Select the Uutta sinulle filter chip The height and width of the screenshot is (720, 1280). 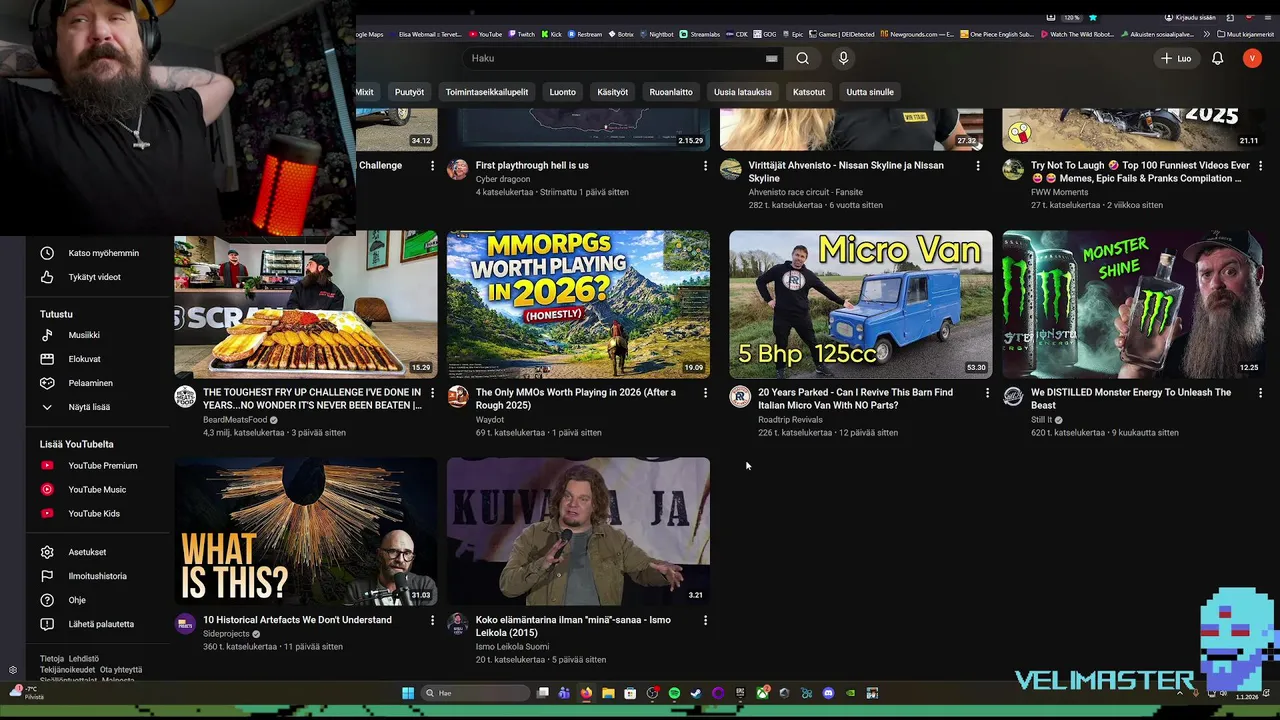coord(870,92)
